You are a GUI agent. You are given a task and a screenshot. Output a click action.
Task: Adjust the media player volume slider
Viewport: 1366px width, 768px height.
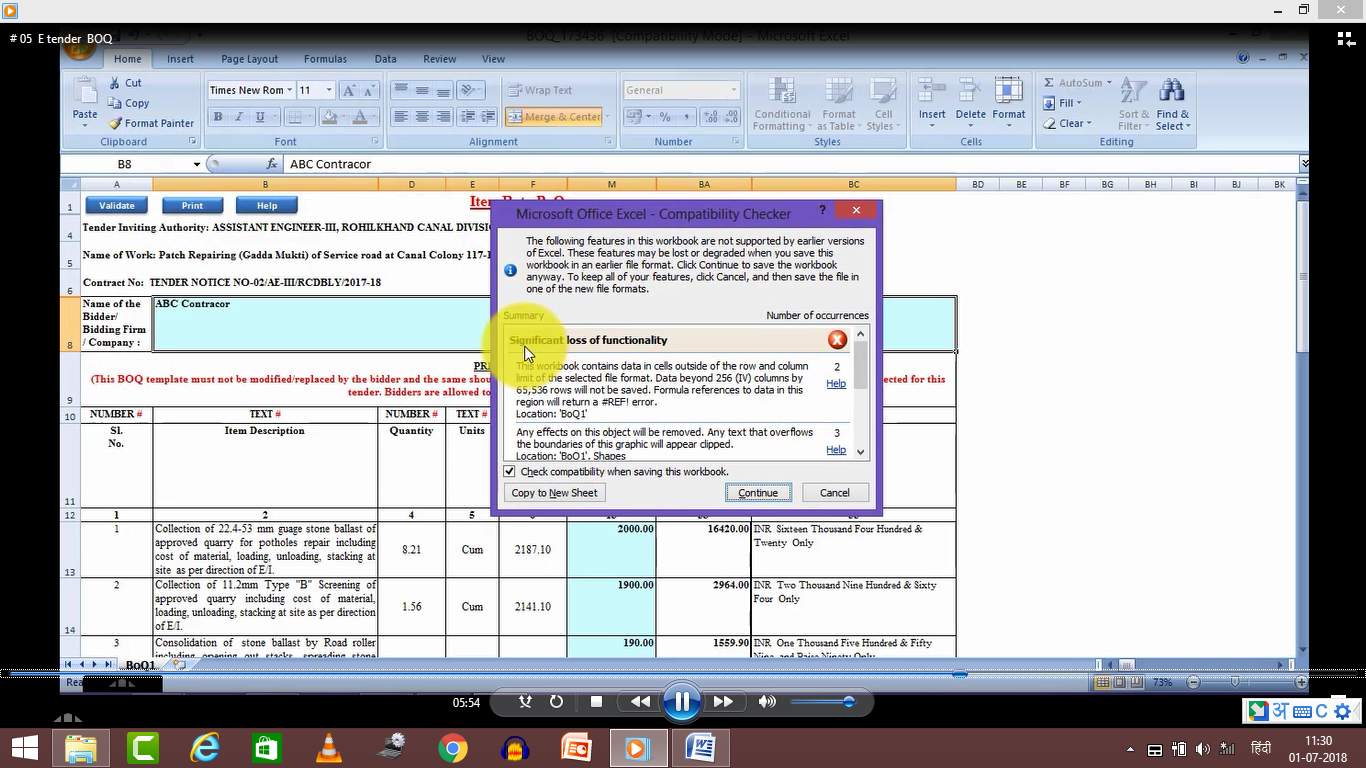click(822, 702)
